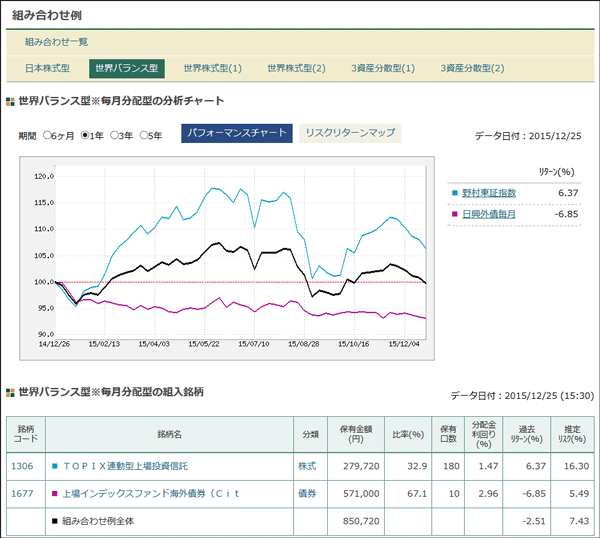Click the blue 野村東証指数 legend color square
Screen dimensions: 600x538
click(x=455, y=192)
